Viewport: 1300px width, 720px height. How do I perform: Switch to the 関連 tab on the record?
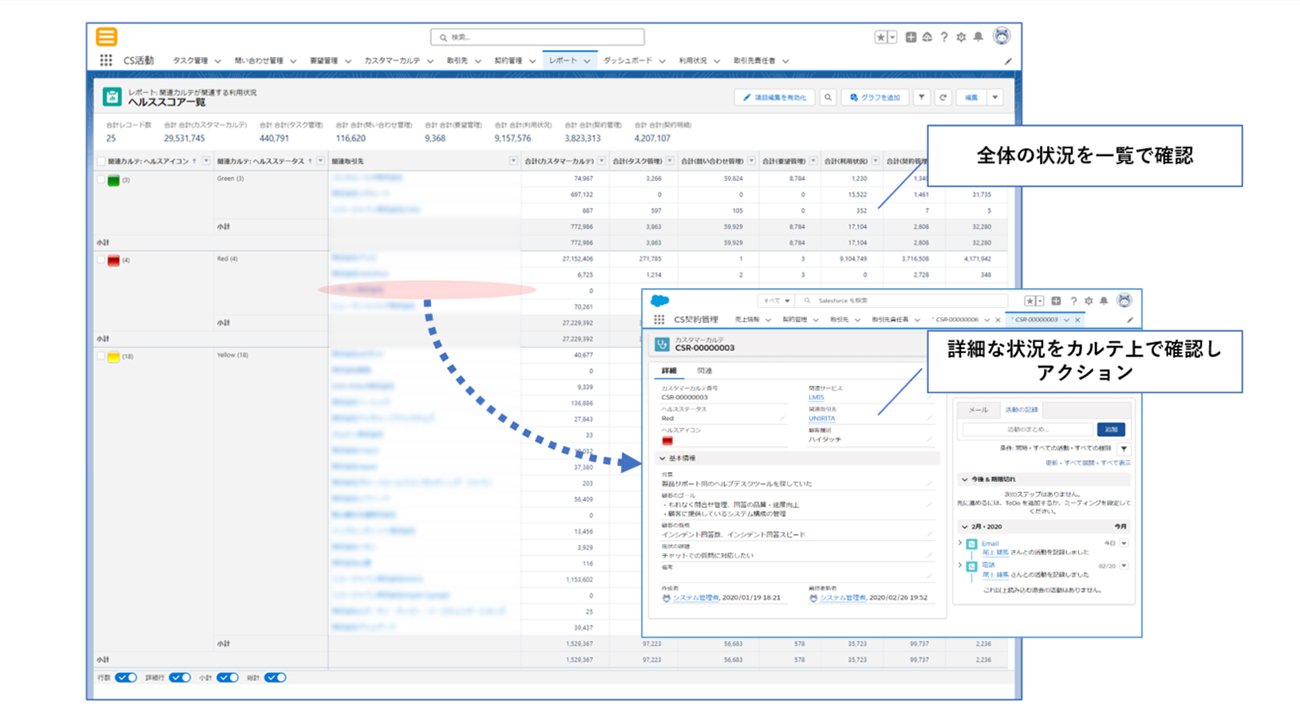[705, 371]
